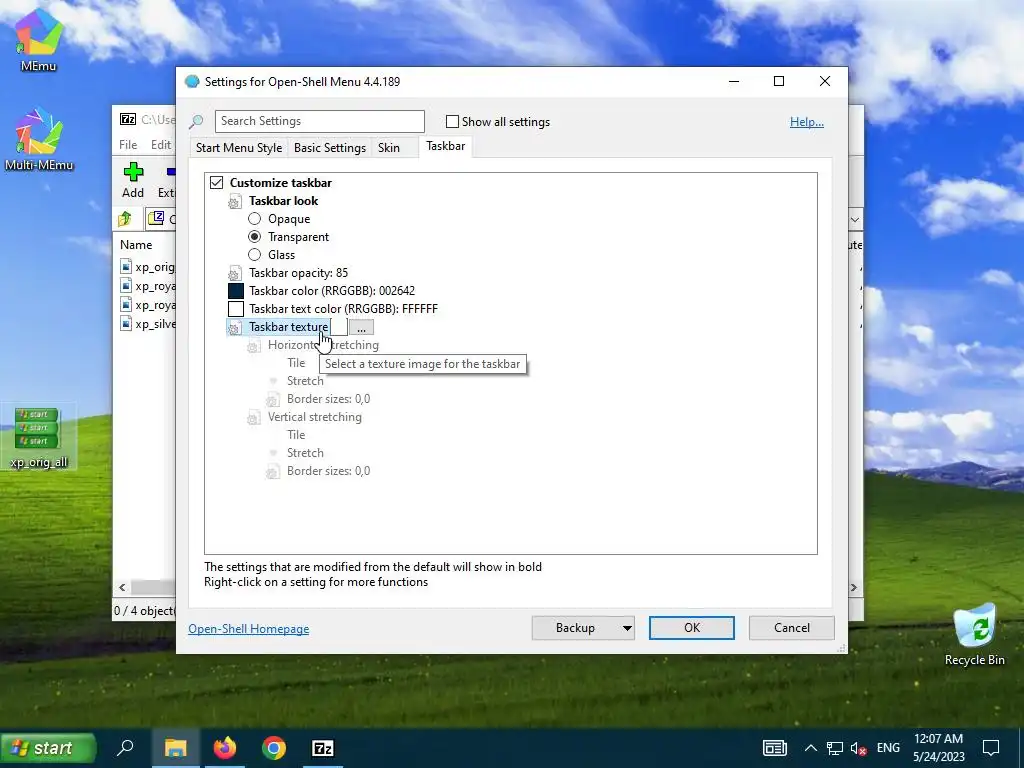Click the 7-Zip title bar icon

[128, 119]
